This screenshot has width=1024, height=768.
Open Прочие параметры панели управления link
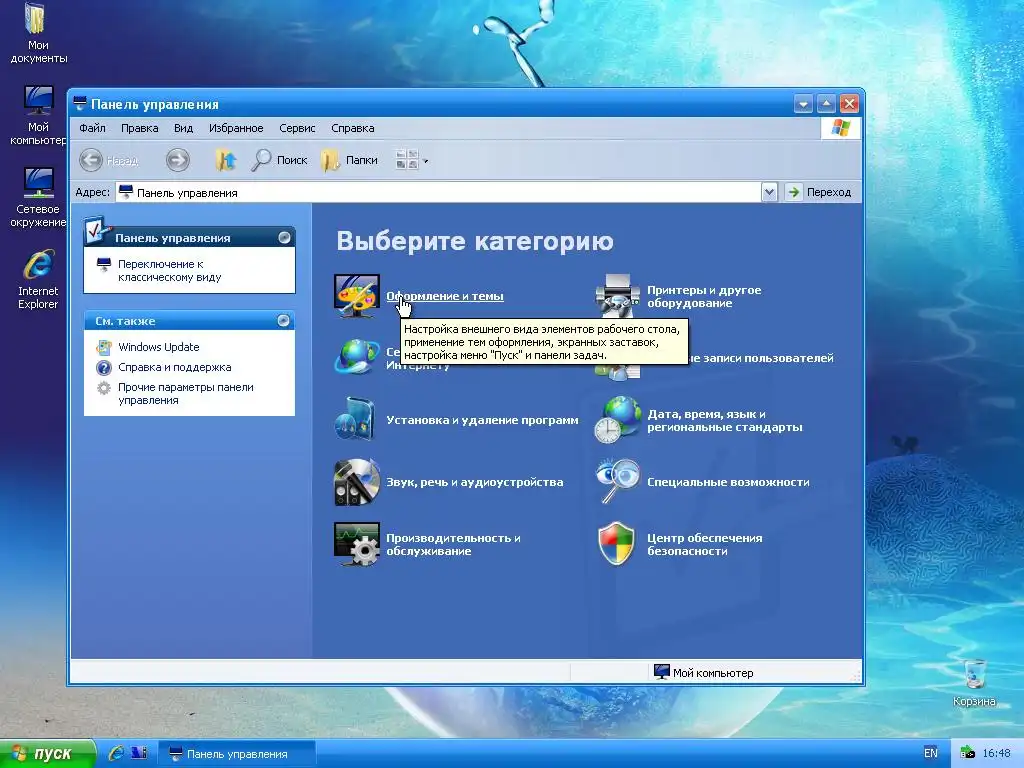click(185, 394)
